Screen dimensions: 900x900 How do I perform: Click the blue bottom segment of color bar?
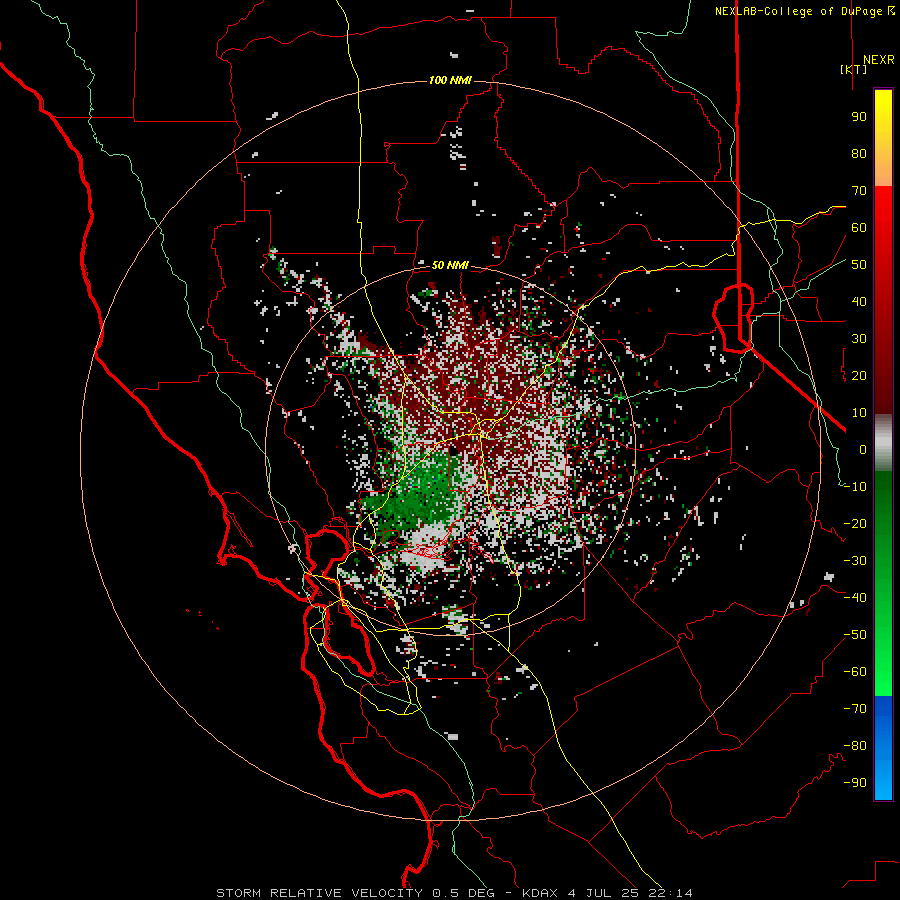click(x=883, y=747)
